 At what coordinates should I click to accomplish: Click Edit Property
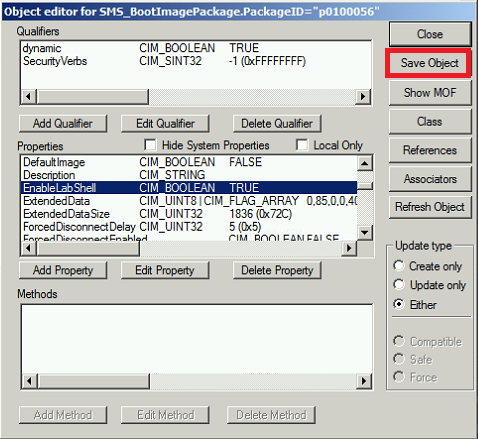[165, 270]
